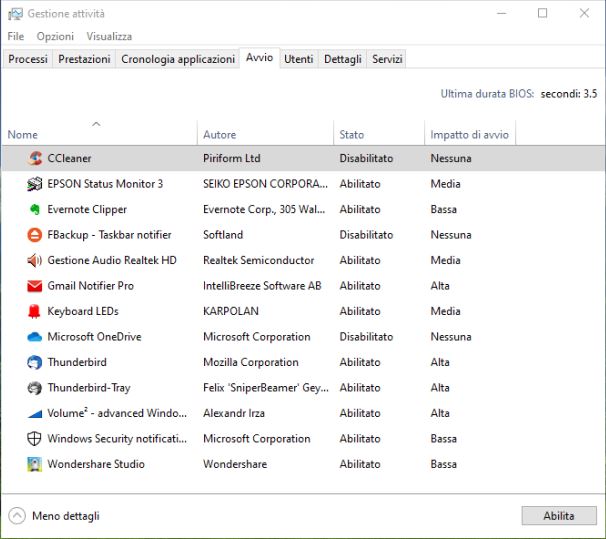Click the Abilita button

point(559,516)
